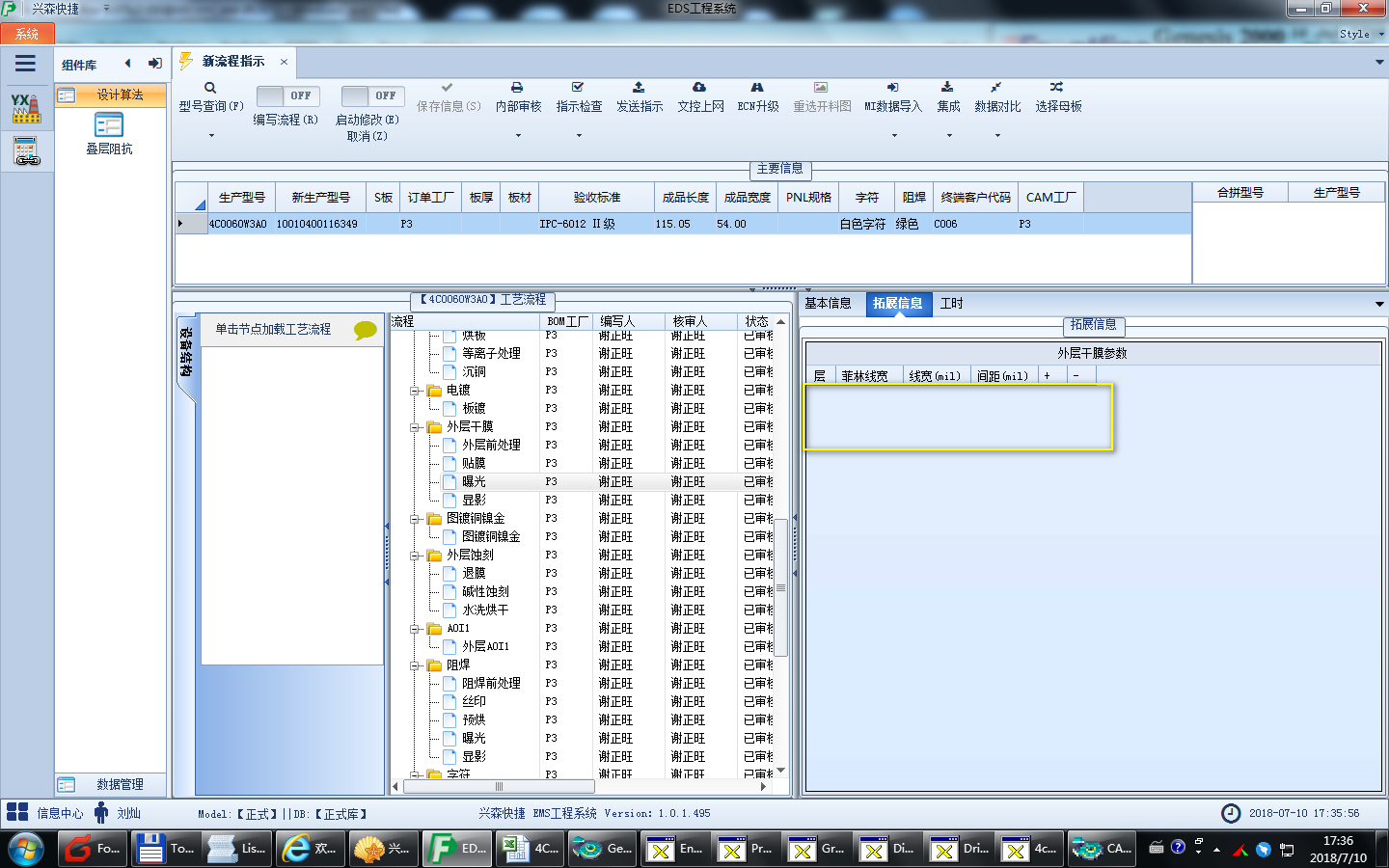
Task: Click the yellow speech bubble icon
Action: tap(366, 330)
